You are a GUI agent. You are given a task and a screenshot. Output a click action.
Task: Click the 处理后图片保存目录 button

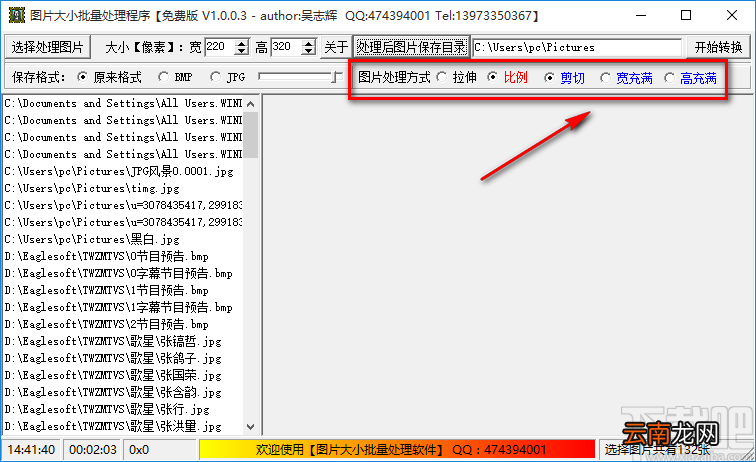coord(411,47)
